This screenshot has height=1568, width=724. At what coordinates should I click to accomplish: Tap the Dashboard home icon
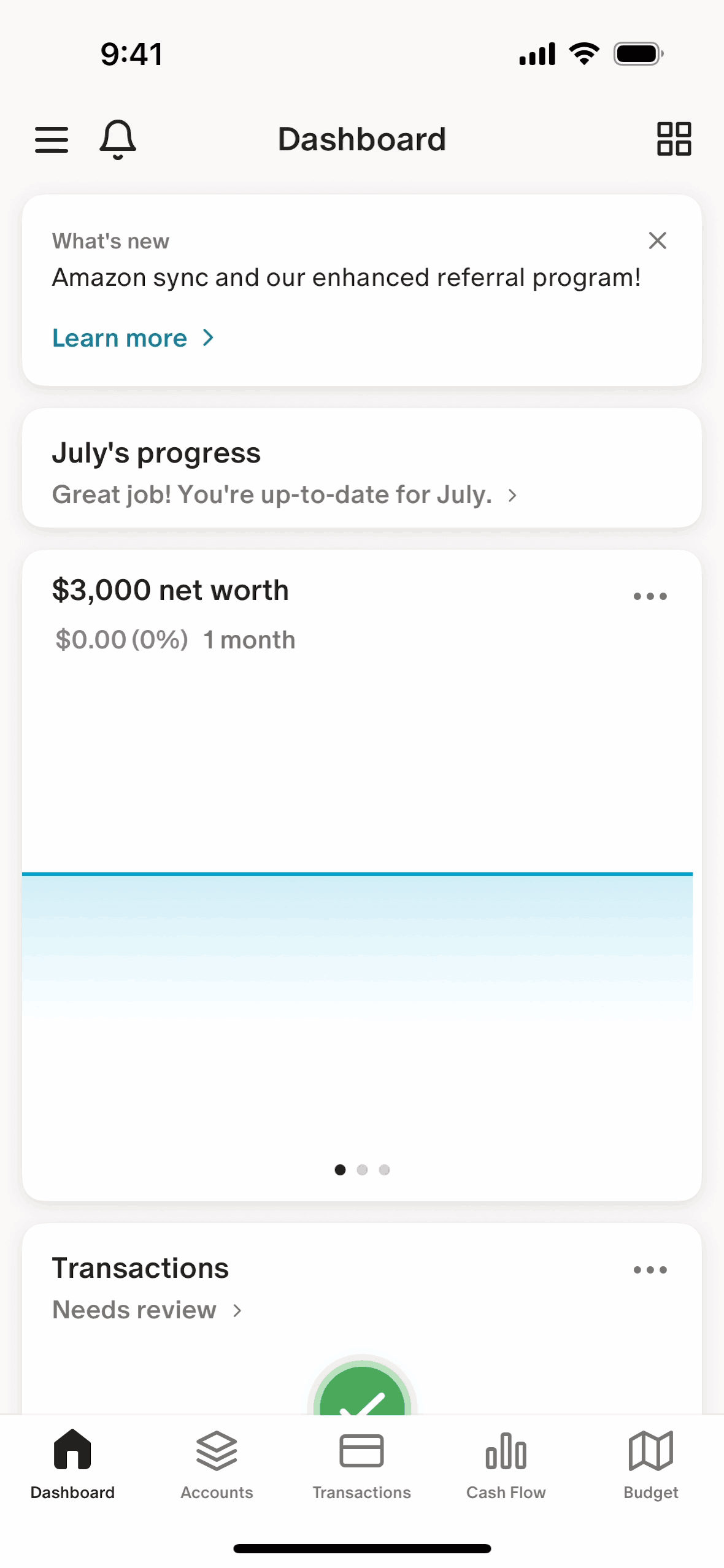(72, 1451)
